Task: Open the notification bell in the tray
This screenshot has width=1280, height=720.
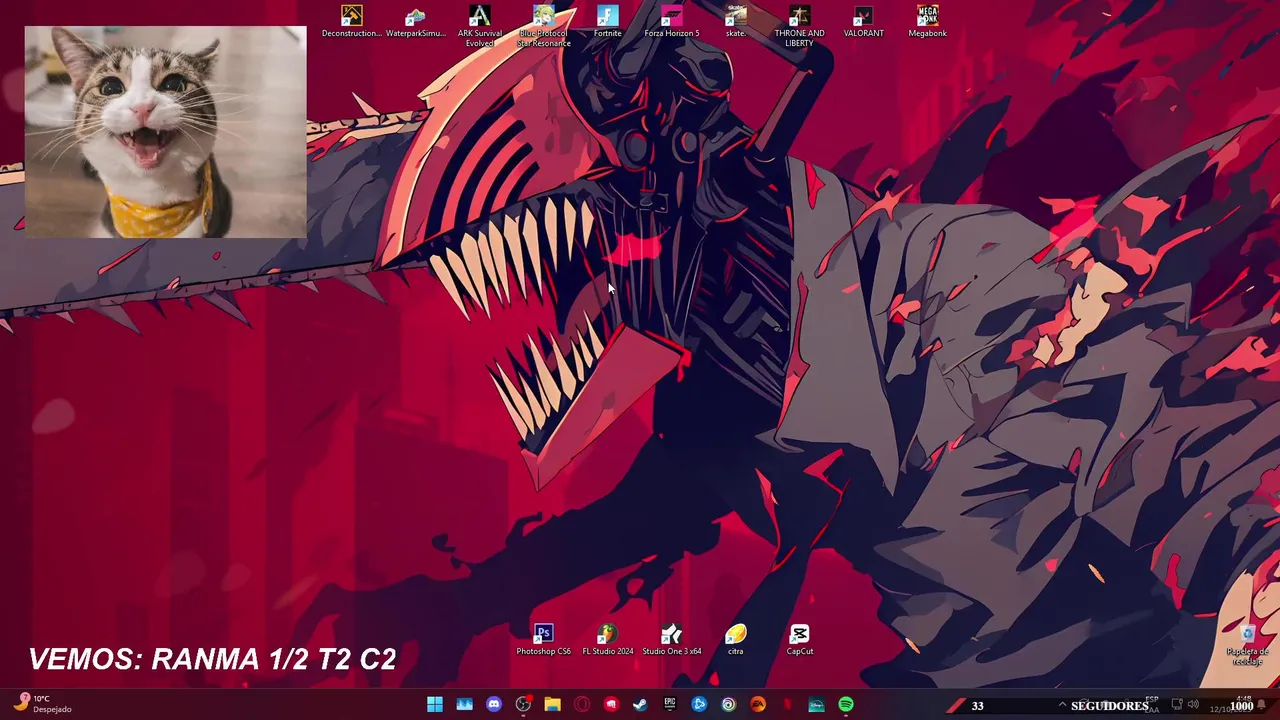Action: 1261,705
